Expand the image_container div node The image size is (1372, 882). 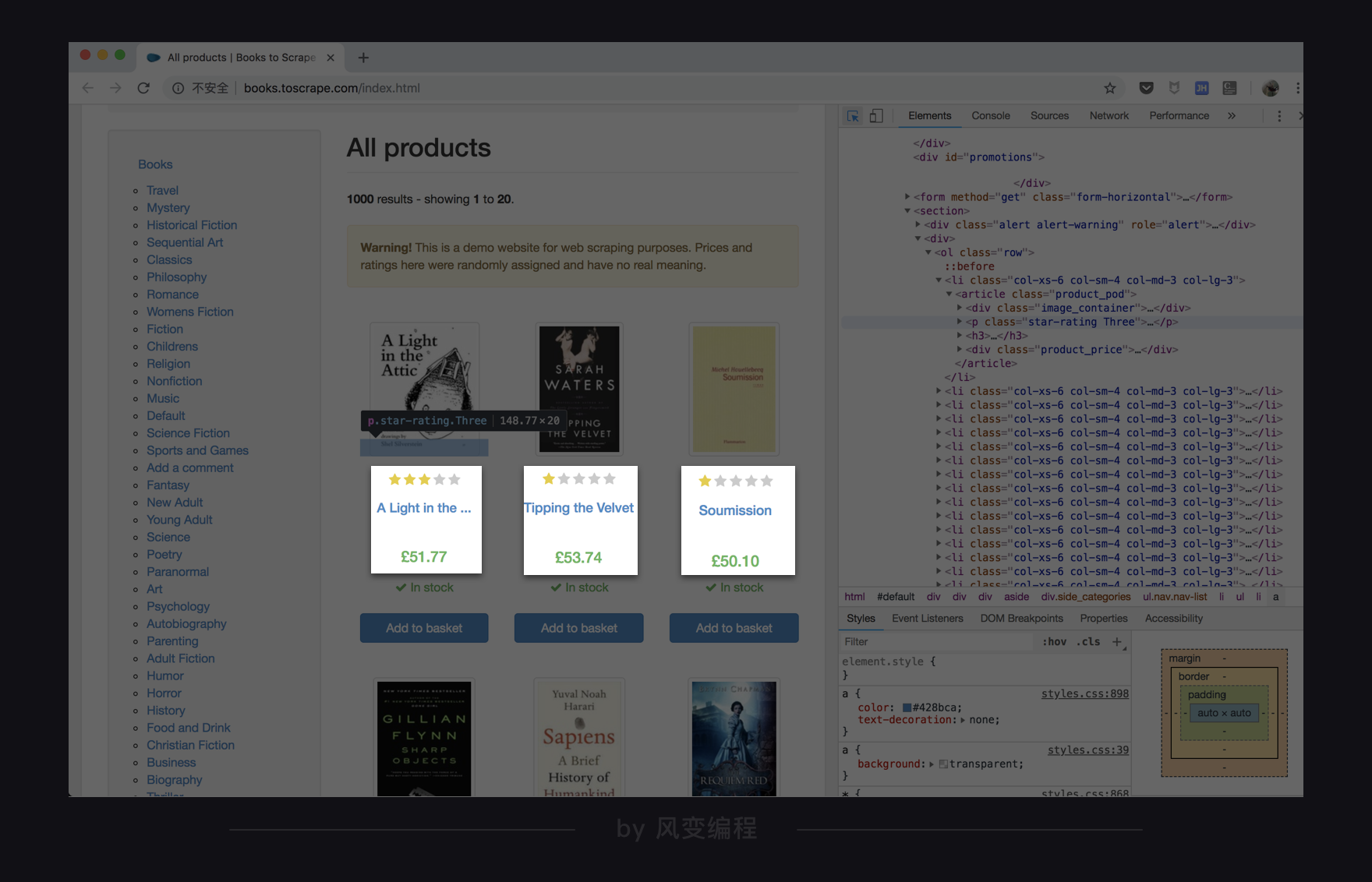click(x=960, y=308)
